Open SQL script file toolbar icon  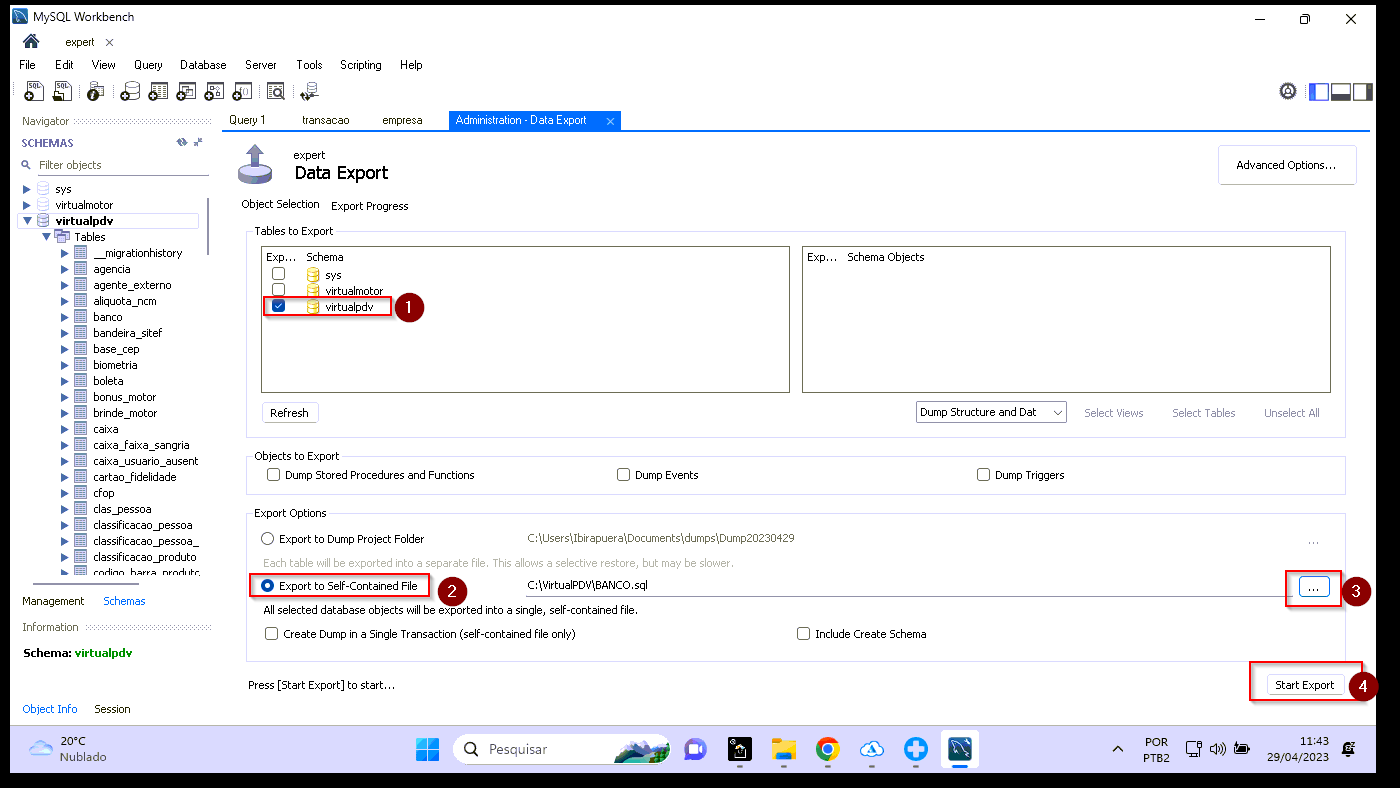[x=62, y=91]
